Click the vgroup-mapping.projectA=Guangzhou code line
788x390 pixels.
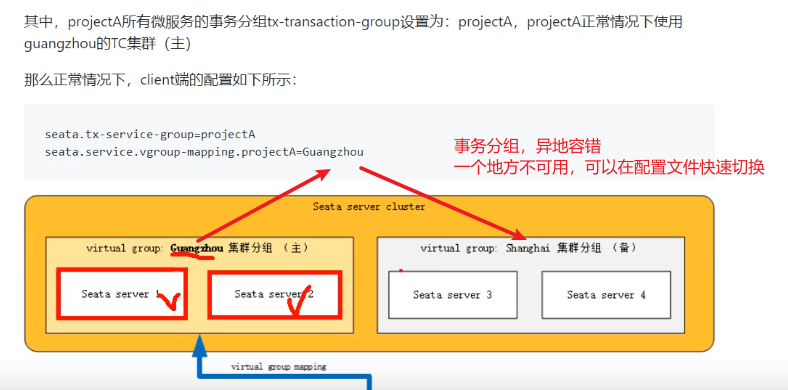point(204,152)
